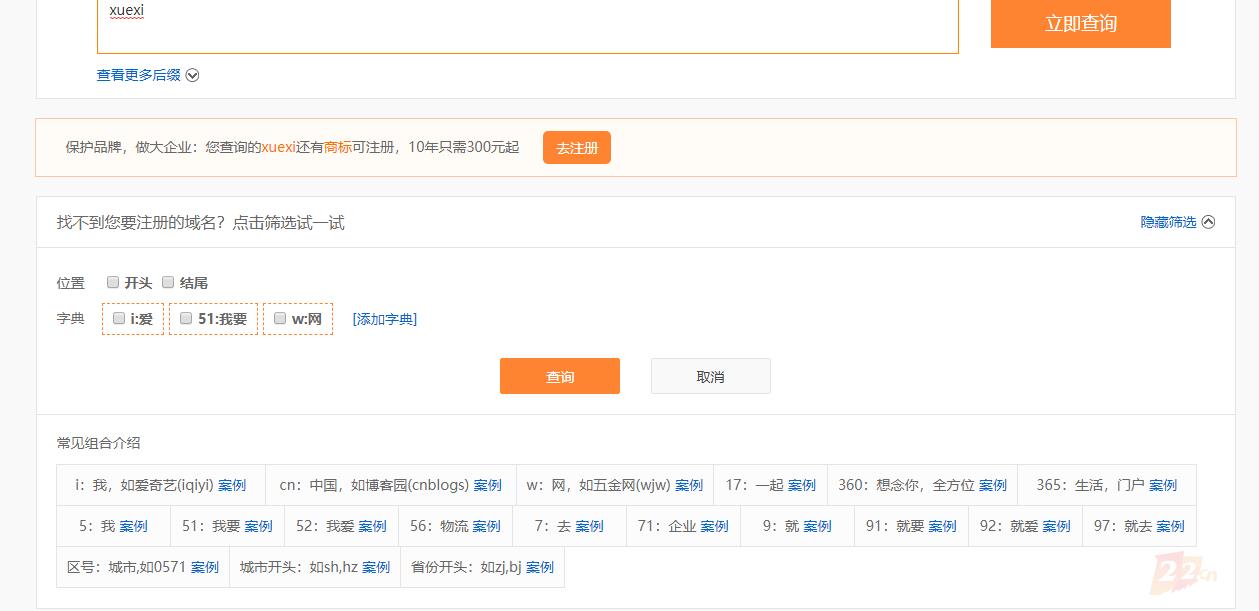Collapse filters with 隐藏筛选
The width and height of the screenshot is (1259, 611).
click(1177, 222)
